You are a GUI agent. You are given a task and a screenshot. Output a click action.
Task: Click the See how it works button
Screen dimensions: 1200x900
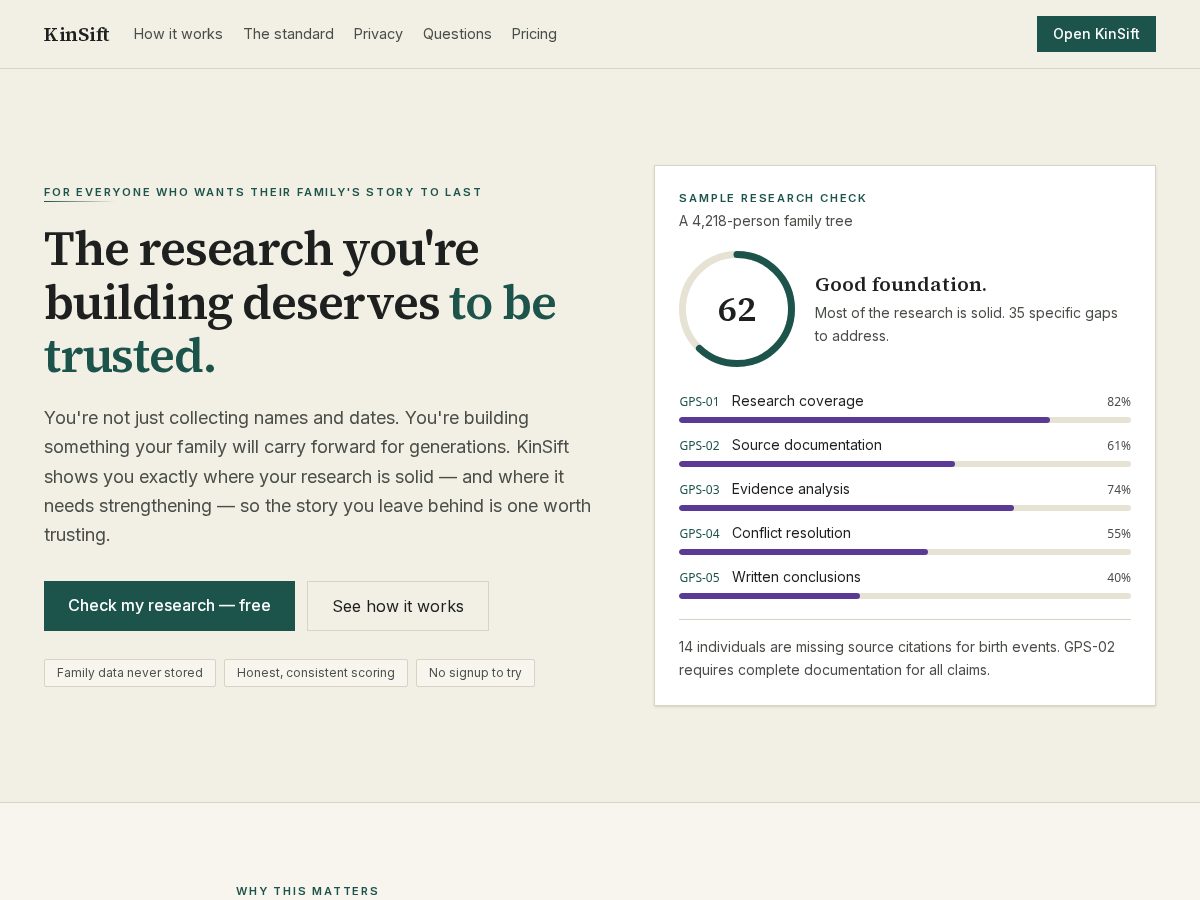(x=398, y=606)
